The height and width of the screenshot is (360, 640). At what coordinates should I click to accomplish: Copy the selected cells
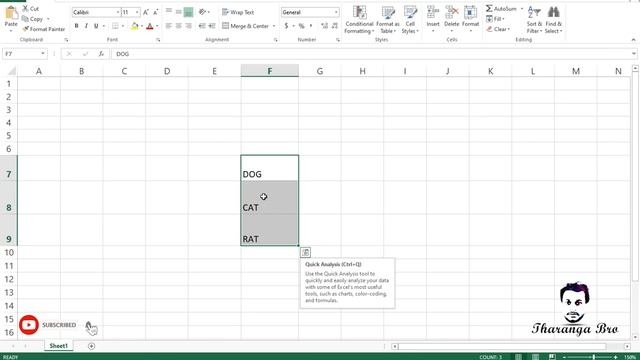click(32, 19)
